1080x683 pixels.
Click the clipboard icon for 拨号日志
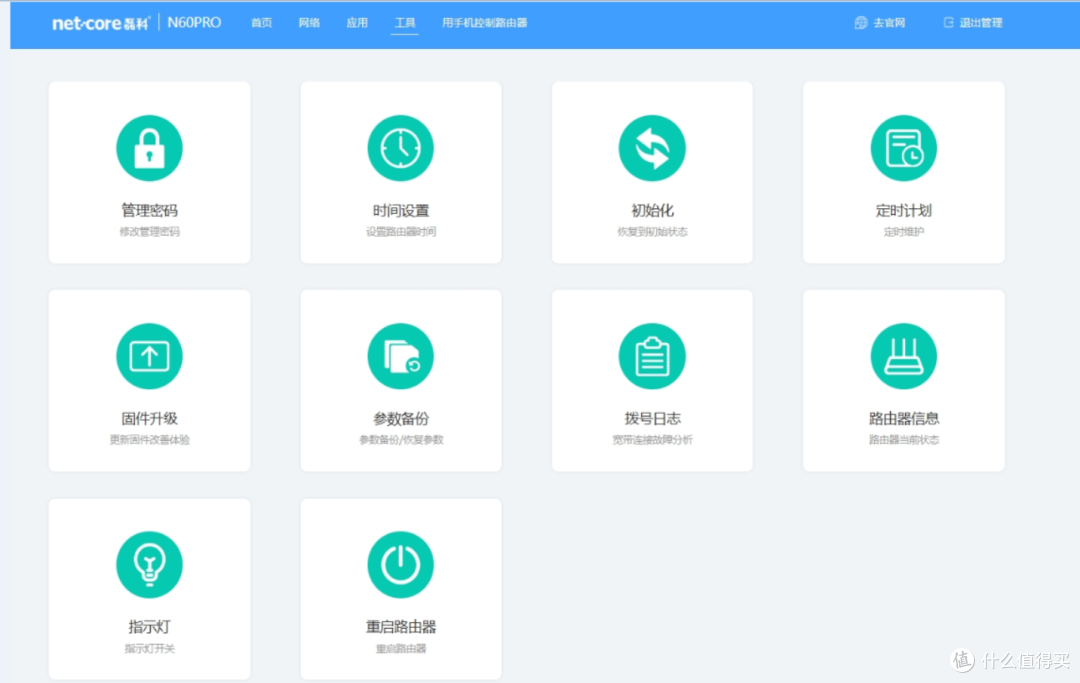tap(652, 356)
